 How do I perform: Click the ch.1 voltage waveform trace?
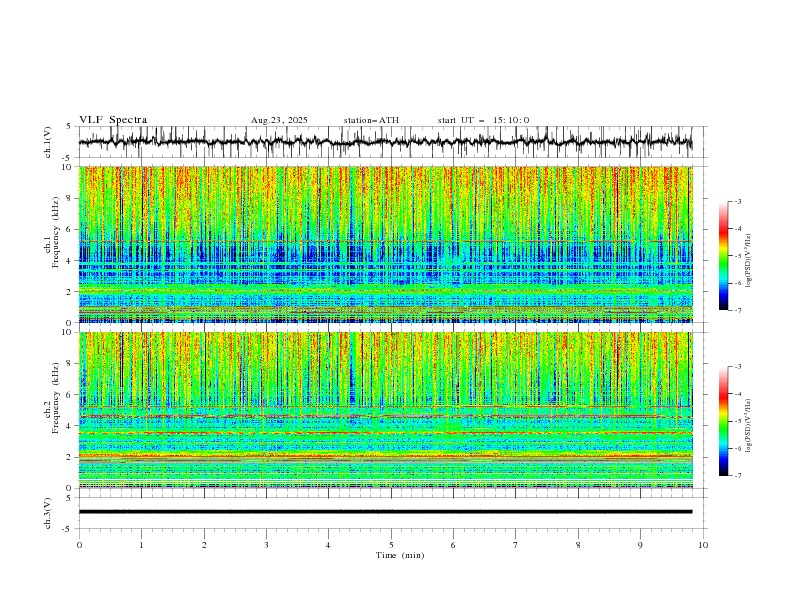[385, 142]
